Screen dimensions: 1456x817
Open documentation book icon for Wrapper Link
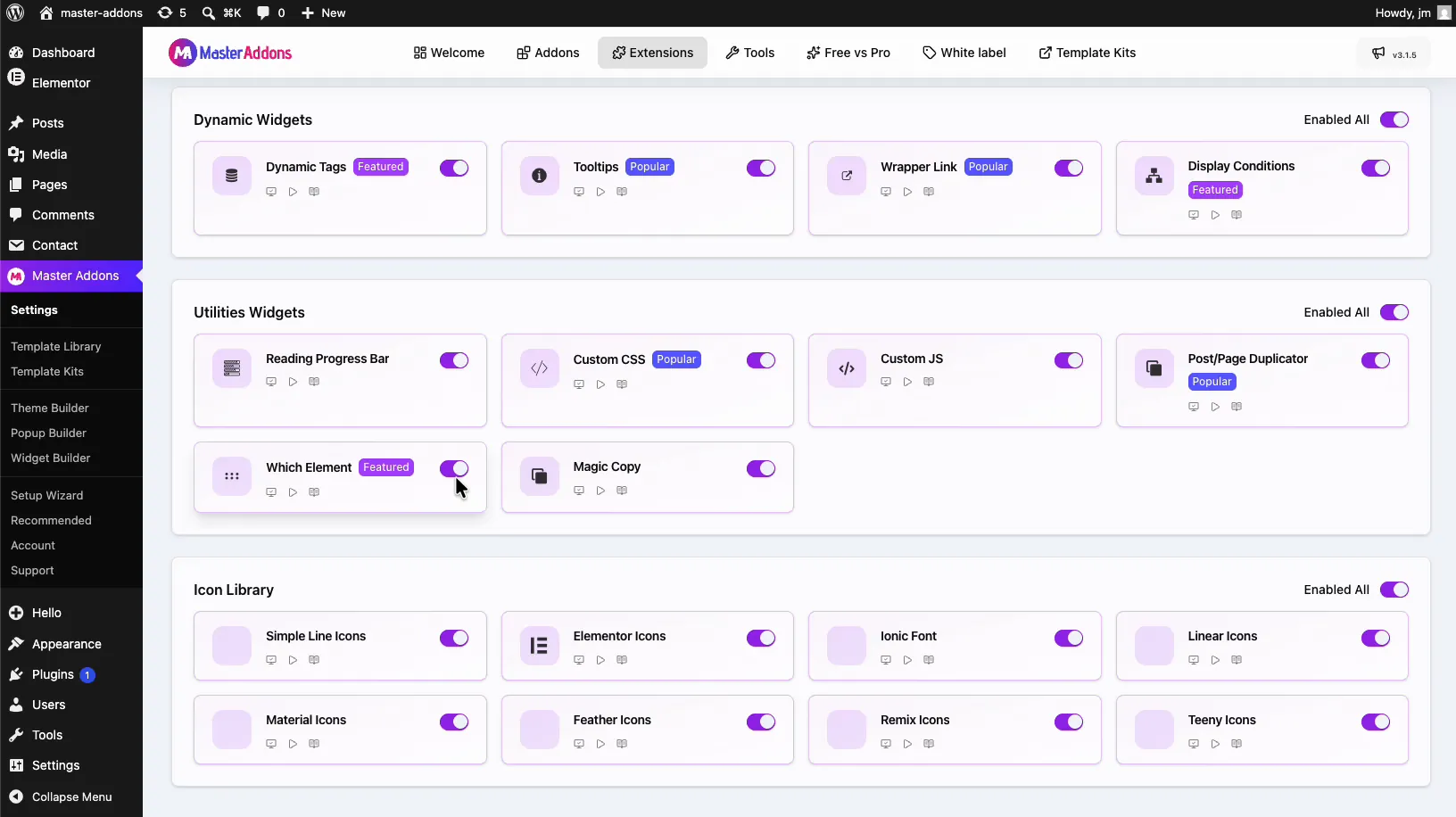coord(929,192)
